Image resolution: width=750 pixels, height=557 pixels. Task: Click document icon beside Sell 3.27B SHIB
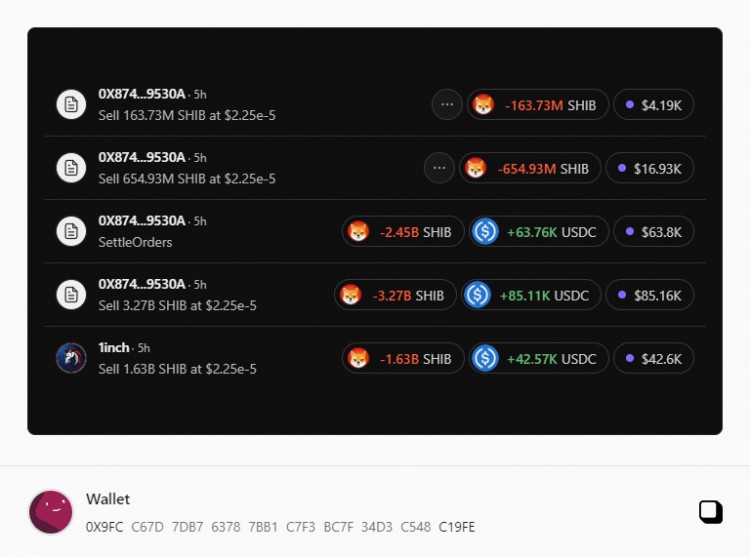pyautogui.click(x=71, y=295)
